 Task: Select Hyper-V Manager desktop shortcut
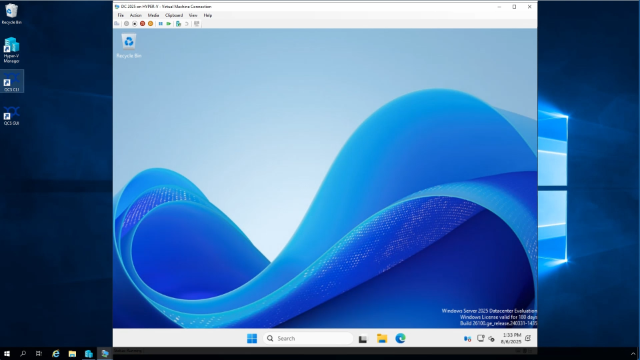click(x=11, y=50)
